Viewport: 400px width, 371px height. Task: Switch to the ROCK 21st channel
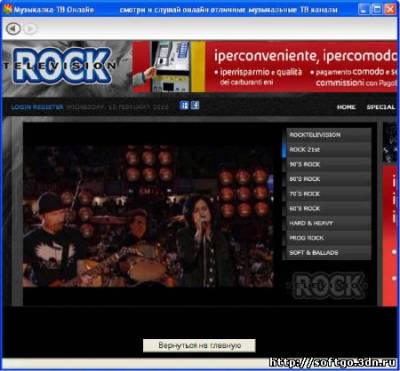[327, 150]
